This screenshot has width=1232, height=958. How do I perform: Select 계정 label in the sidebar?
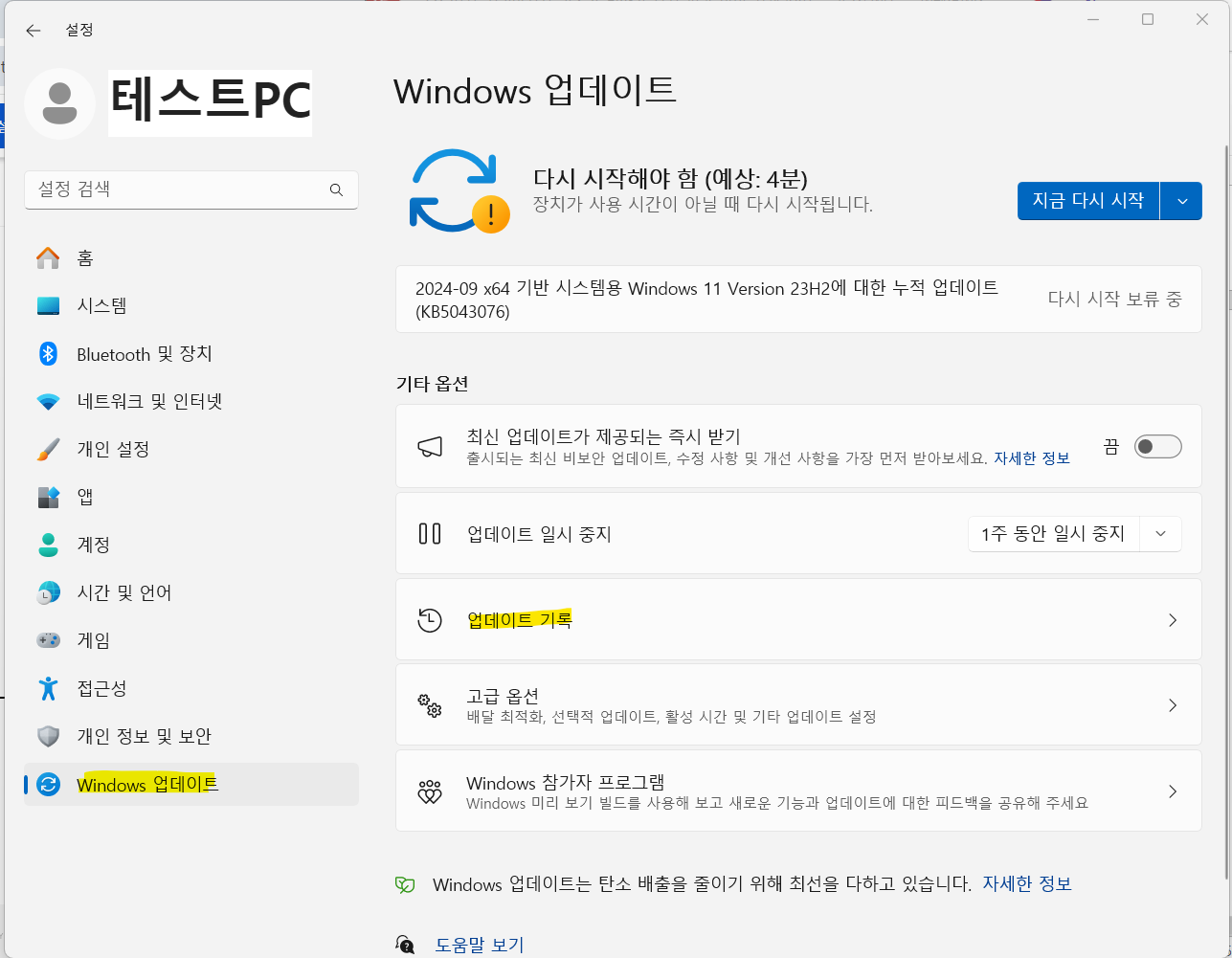pyautogui.click(x=94, y=545)
